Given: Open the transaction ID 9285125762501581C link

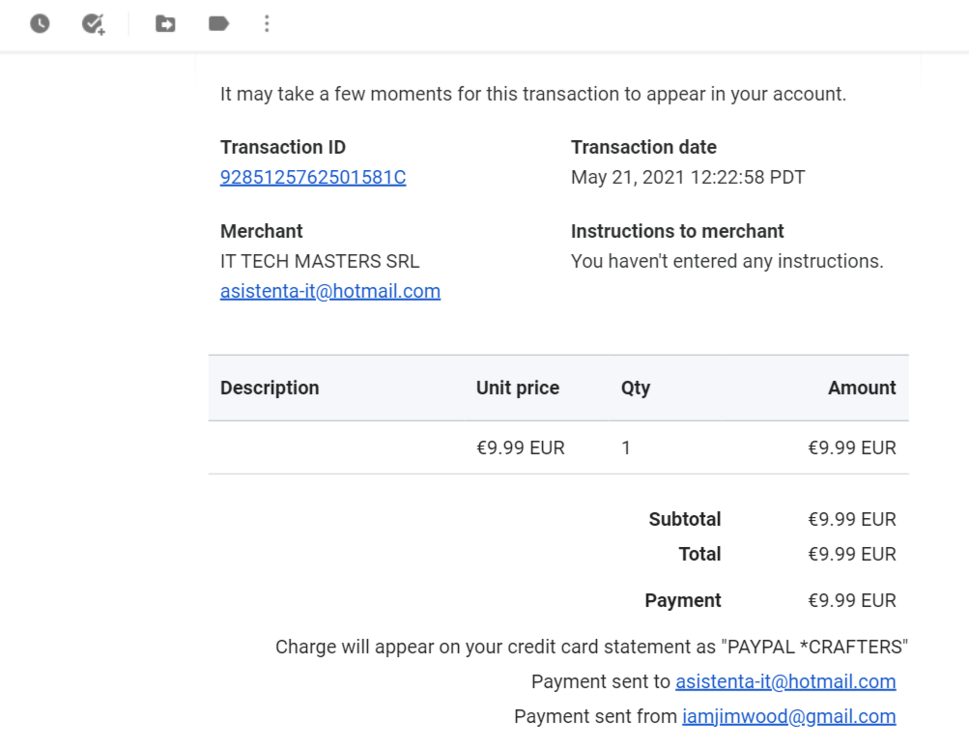Looking at the screenshot, I should click(x=313, y=178).
